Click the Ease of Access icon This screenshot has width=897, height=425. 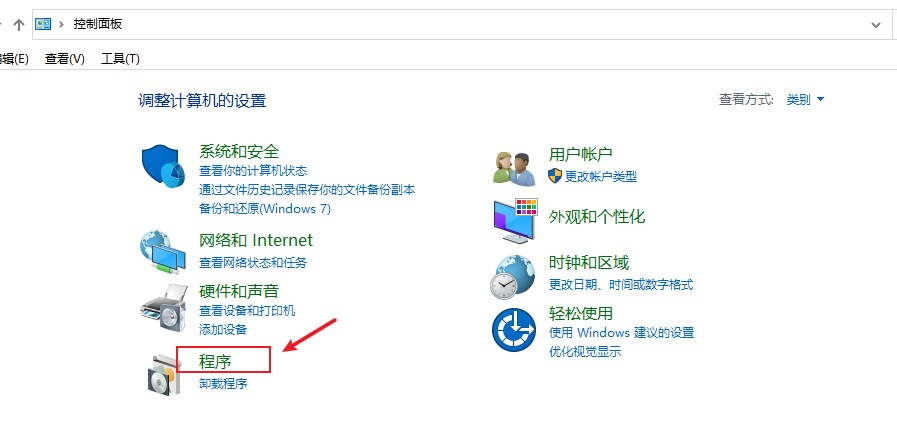click(513, 330)
